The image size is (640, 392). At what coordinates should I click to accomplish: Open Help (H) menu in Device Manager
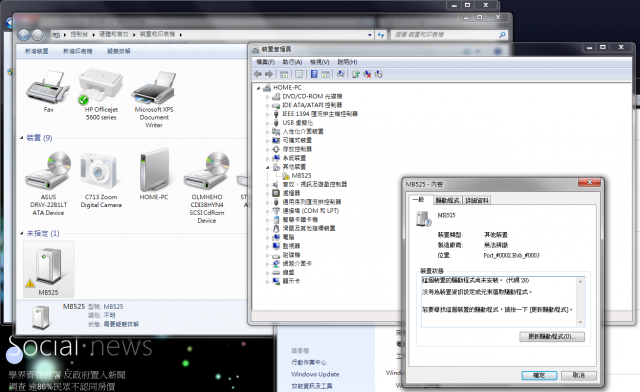pyautogui.click(x=347, y=62)
